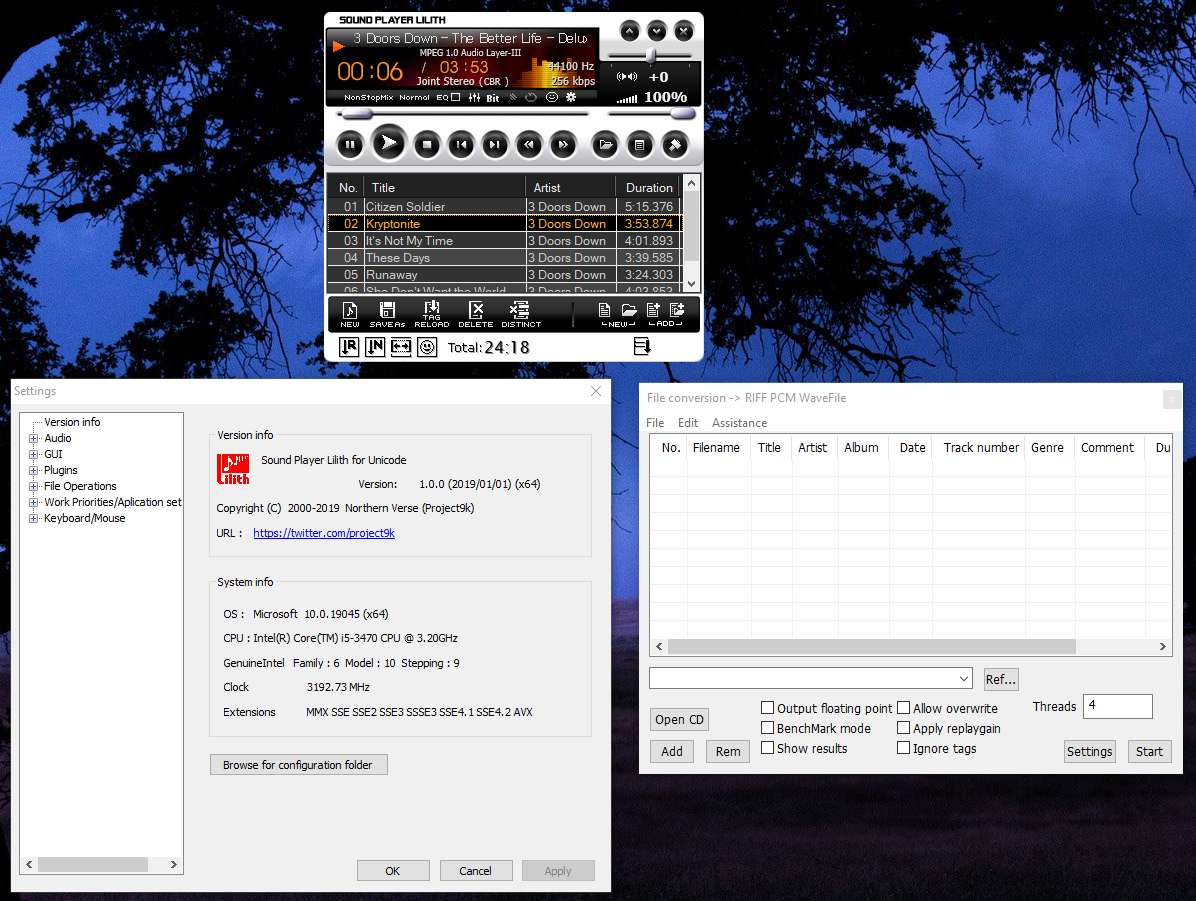Expand the Audio tree node
The width and height of the screenshot is (1196, 901).
[x=34, y=438]
